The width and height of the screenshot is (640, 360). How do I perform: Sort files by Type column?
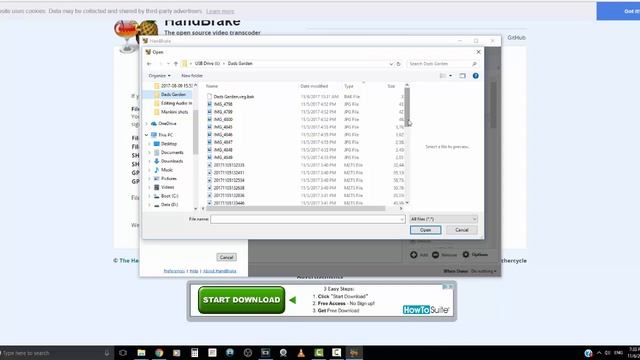[349, 86]
